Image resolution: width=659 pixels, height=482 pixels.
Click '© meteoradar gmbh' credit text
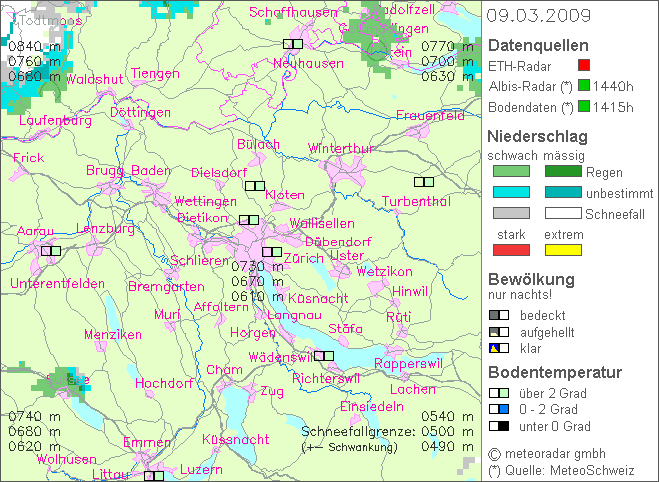pyautogui.click(x=547, y=454)
